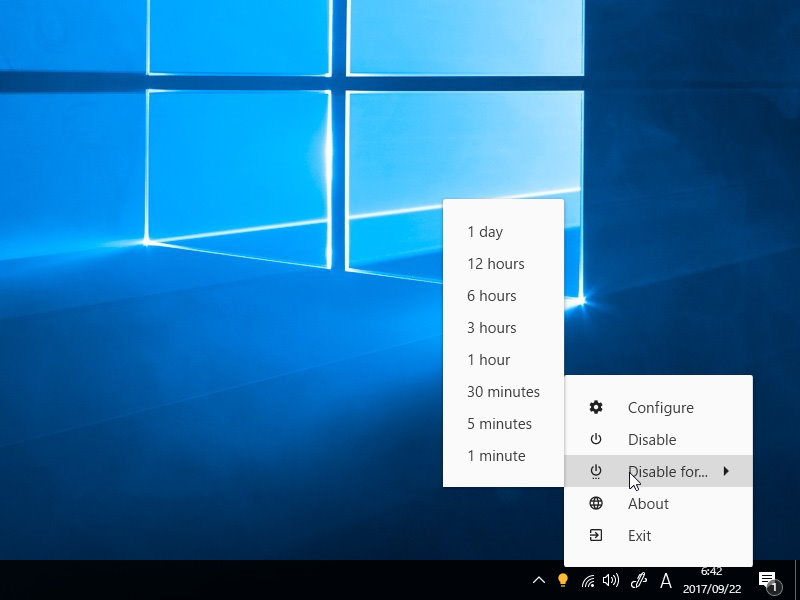Select 12 hours in the submenu
Image resolution: width=800 pixels, height=600 pixels.
click(x=504, y=264)
